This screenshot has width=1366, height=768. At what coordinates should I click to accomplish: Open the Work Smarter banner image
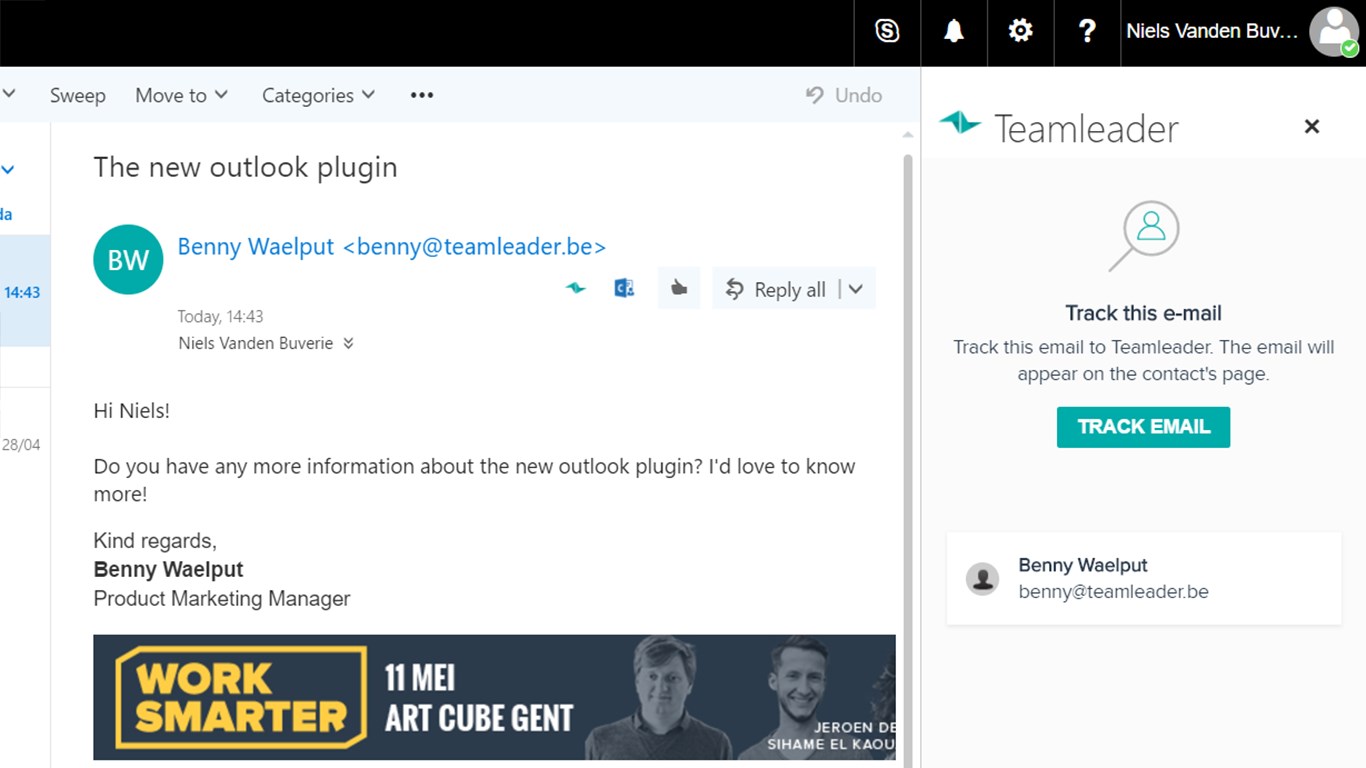pyautogui.click(x=494, y=697)
